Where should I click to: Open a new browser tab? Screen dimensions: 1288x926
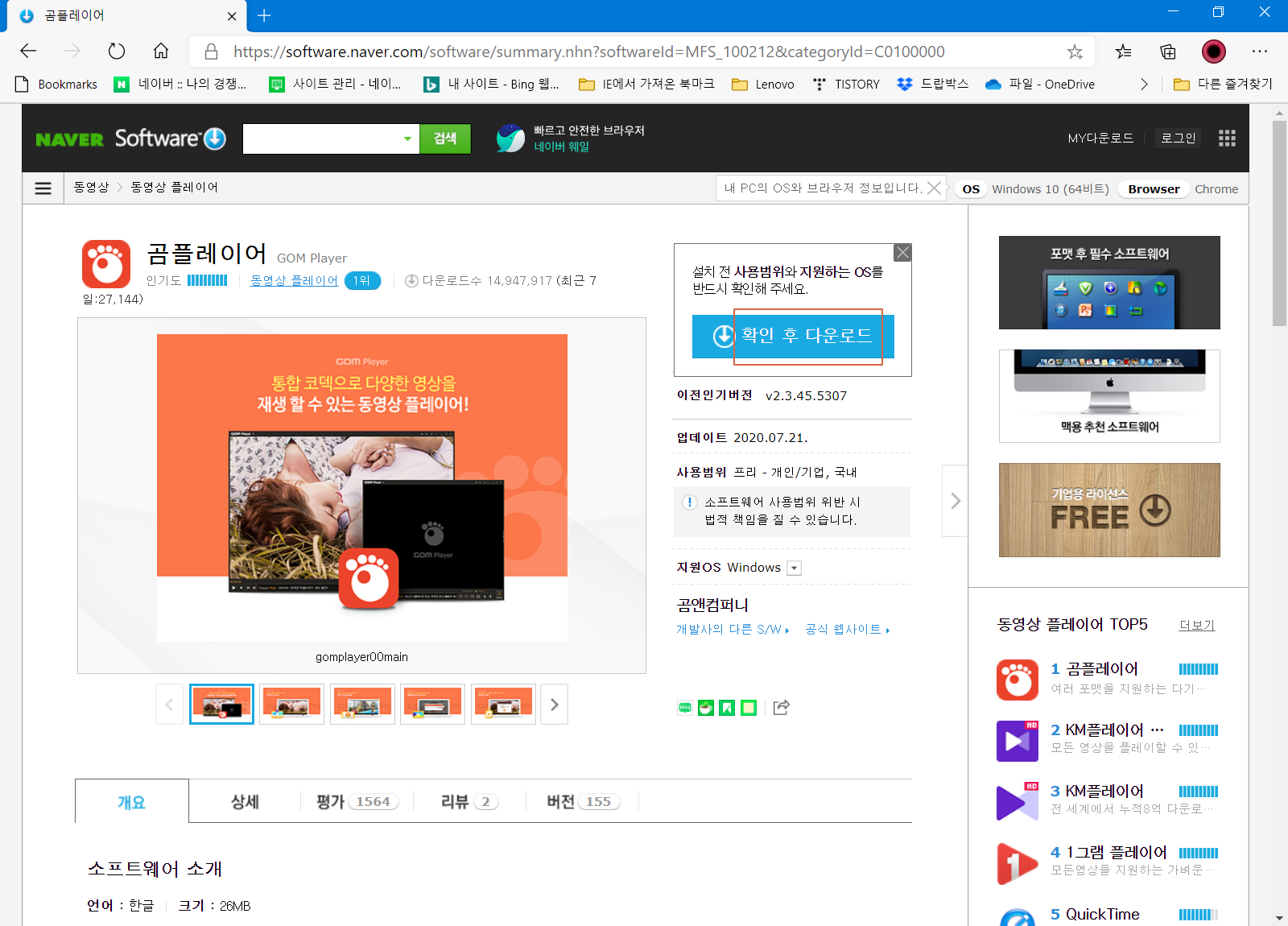(264, 15)
